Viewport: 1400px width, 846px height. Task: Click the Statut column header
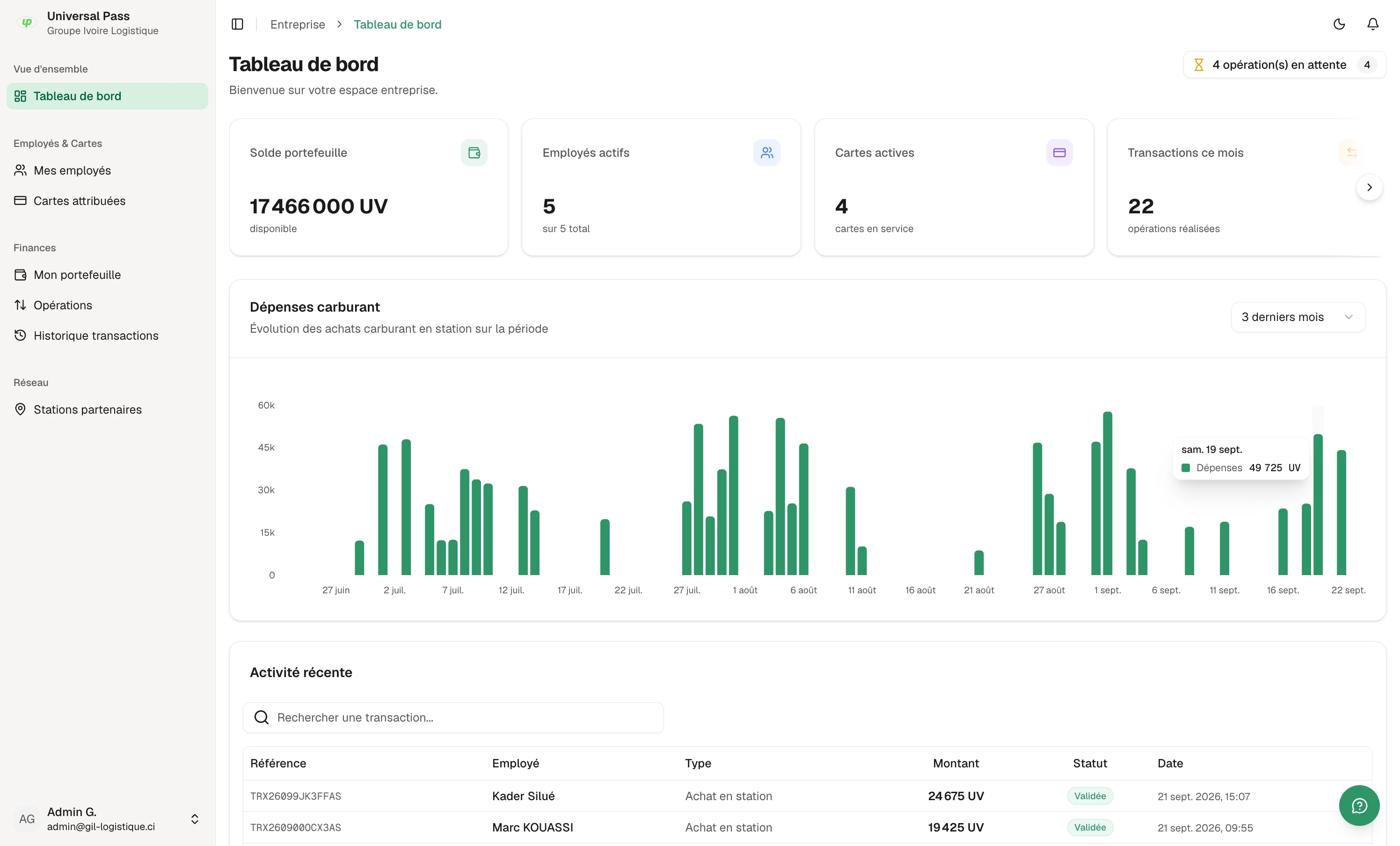[x=1090, y=763]
